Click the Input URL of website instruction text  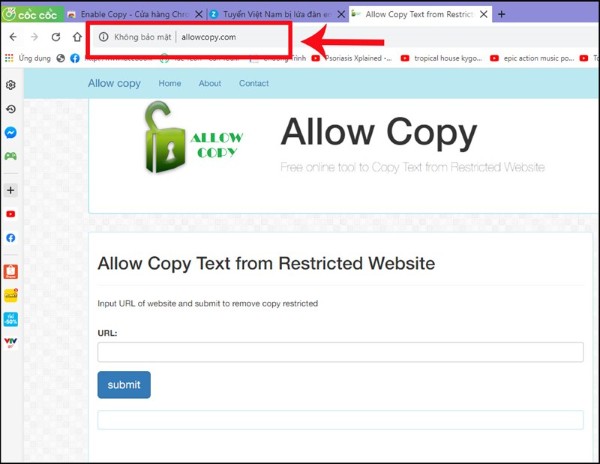click(208, 303)
